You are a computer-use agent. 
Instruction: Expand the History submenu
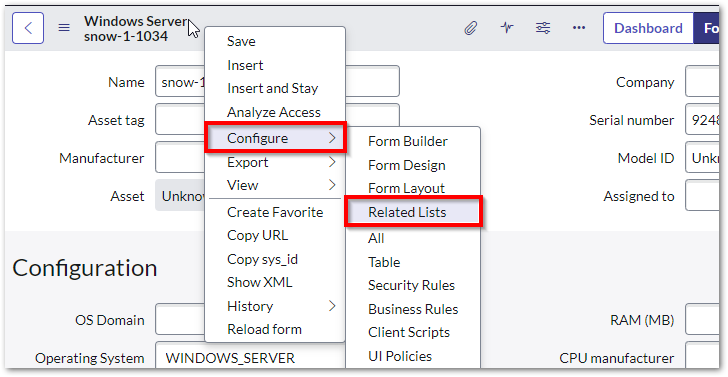(275, 306)
